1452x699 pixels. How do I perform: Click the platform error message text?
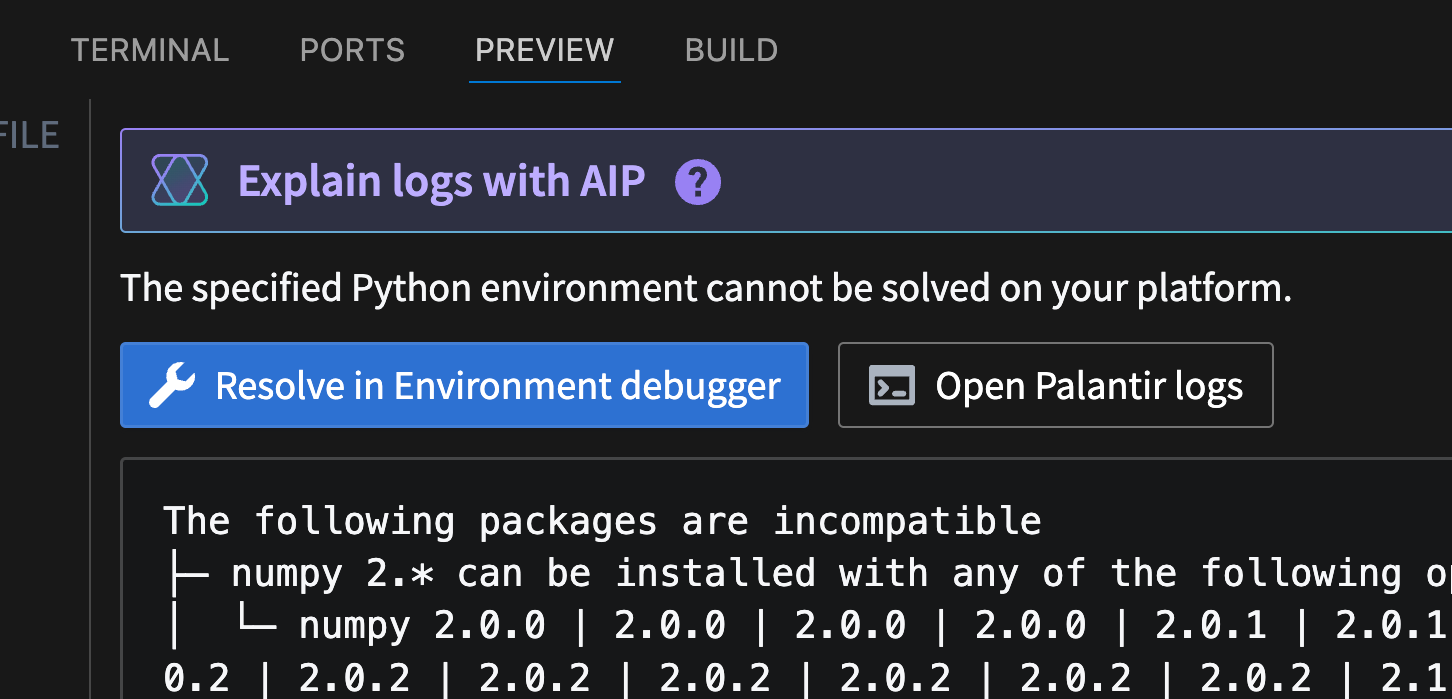pos(705,287)
